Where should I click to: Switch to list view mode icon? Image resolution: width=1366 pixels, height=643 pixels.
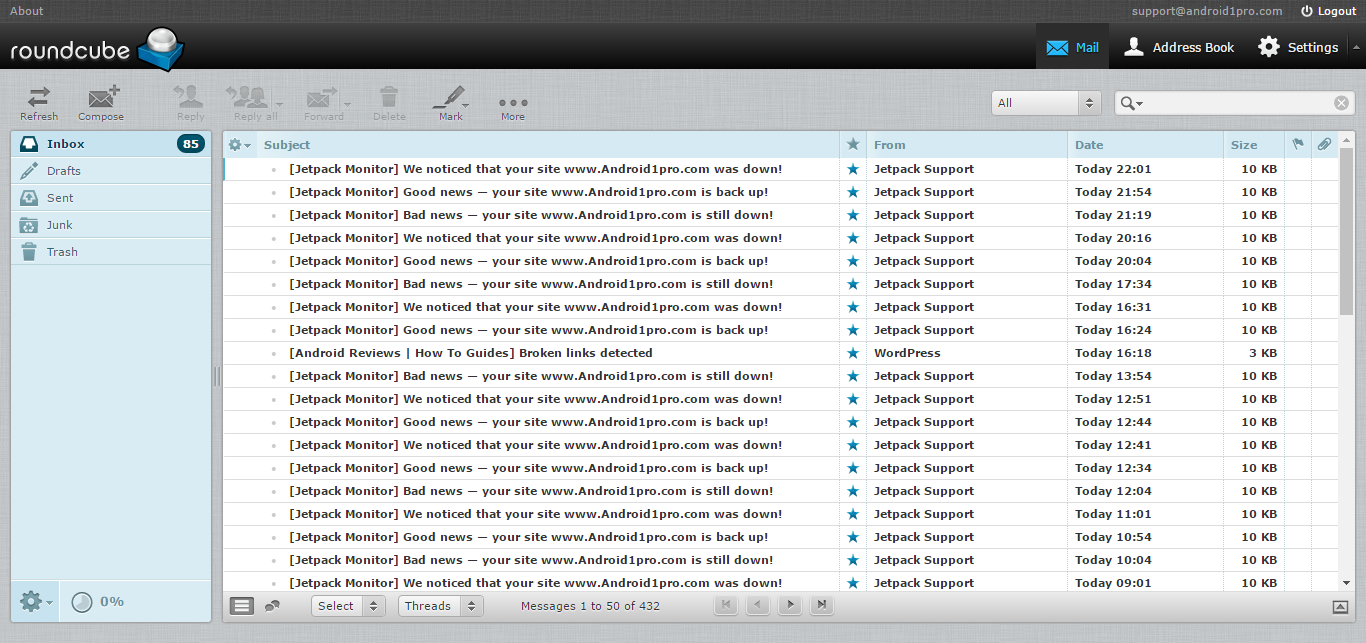coord(242,605)
